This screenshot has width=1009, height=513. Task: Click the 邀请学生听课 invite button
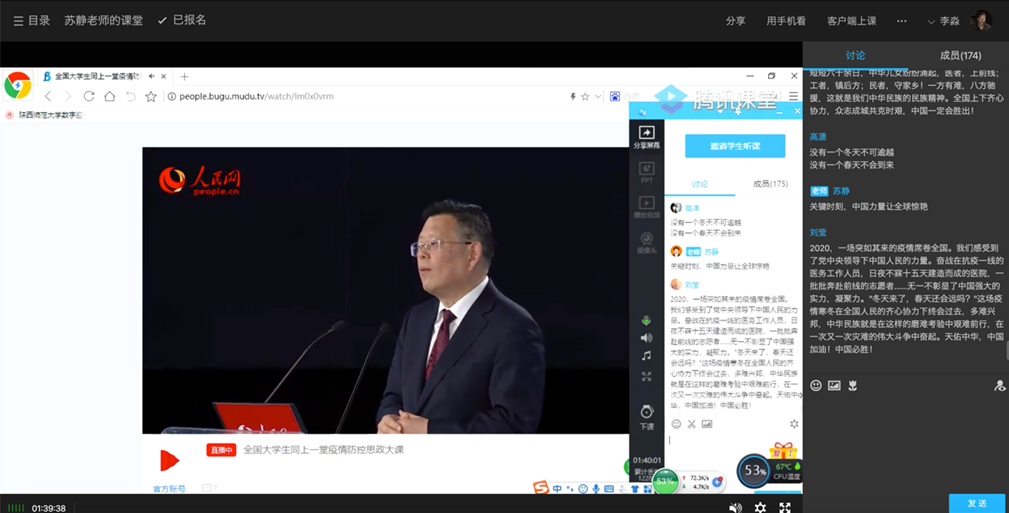(735, 146)
